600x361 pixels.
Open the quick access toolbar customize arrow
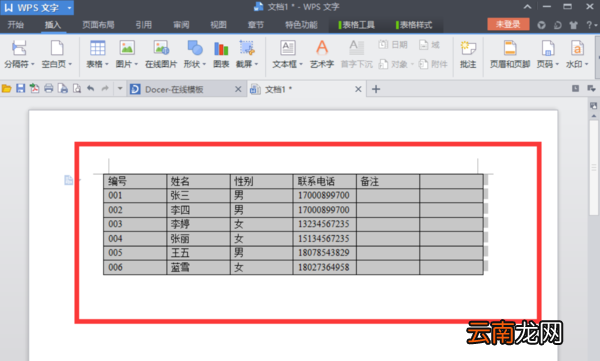point(120,89)
